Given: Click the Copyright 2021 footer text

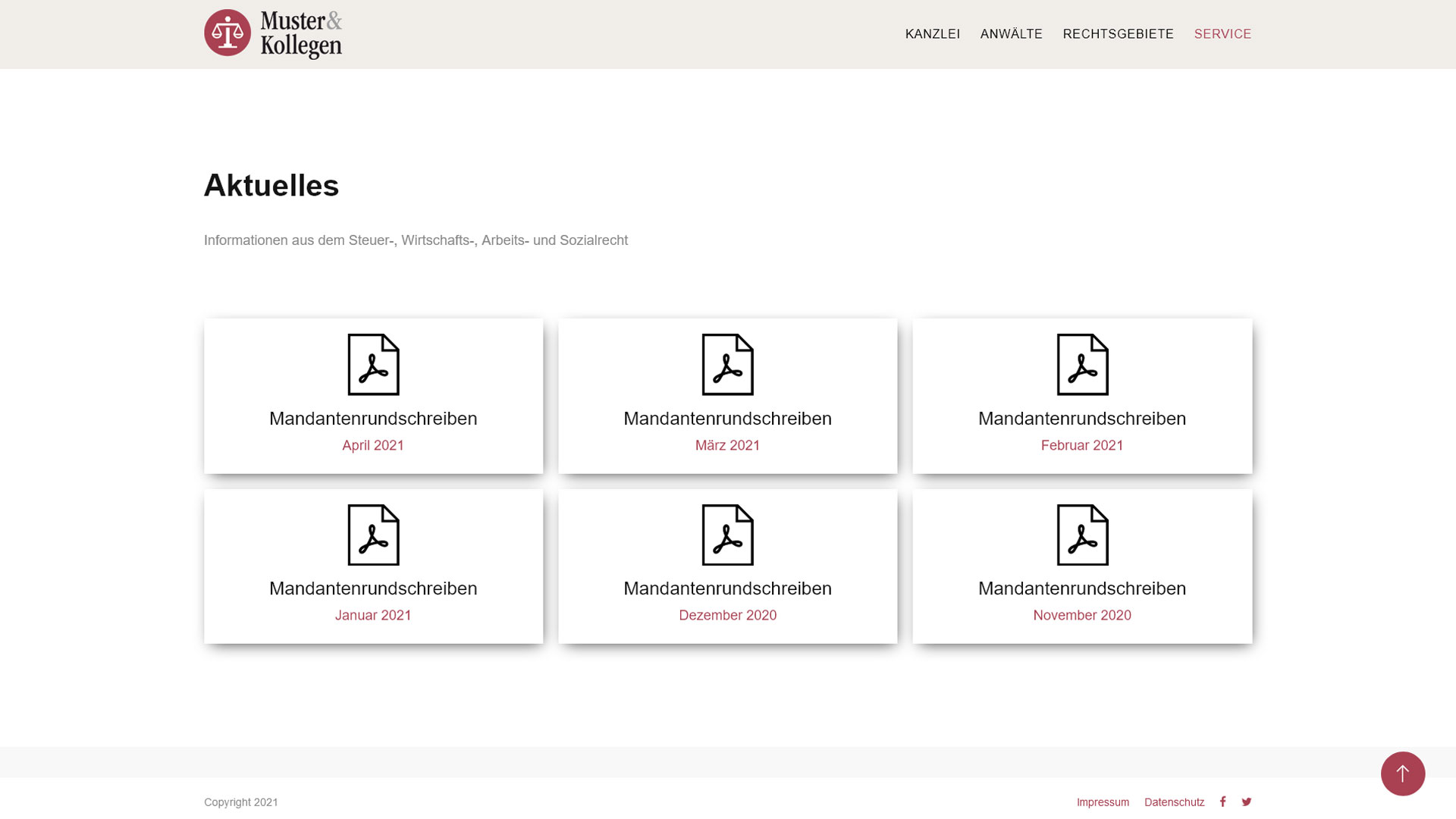Looking at the screenshot, I should pos(241,802).
